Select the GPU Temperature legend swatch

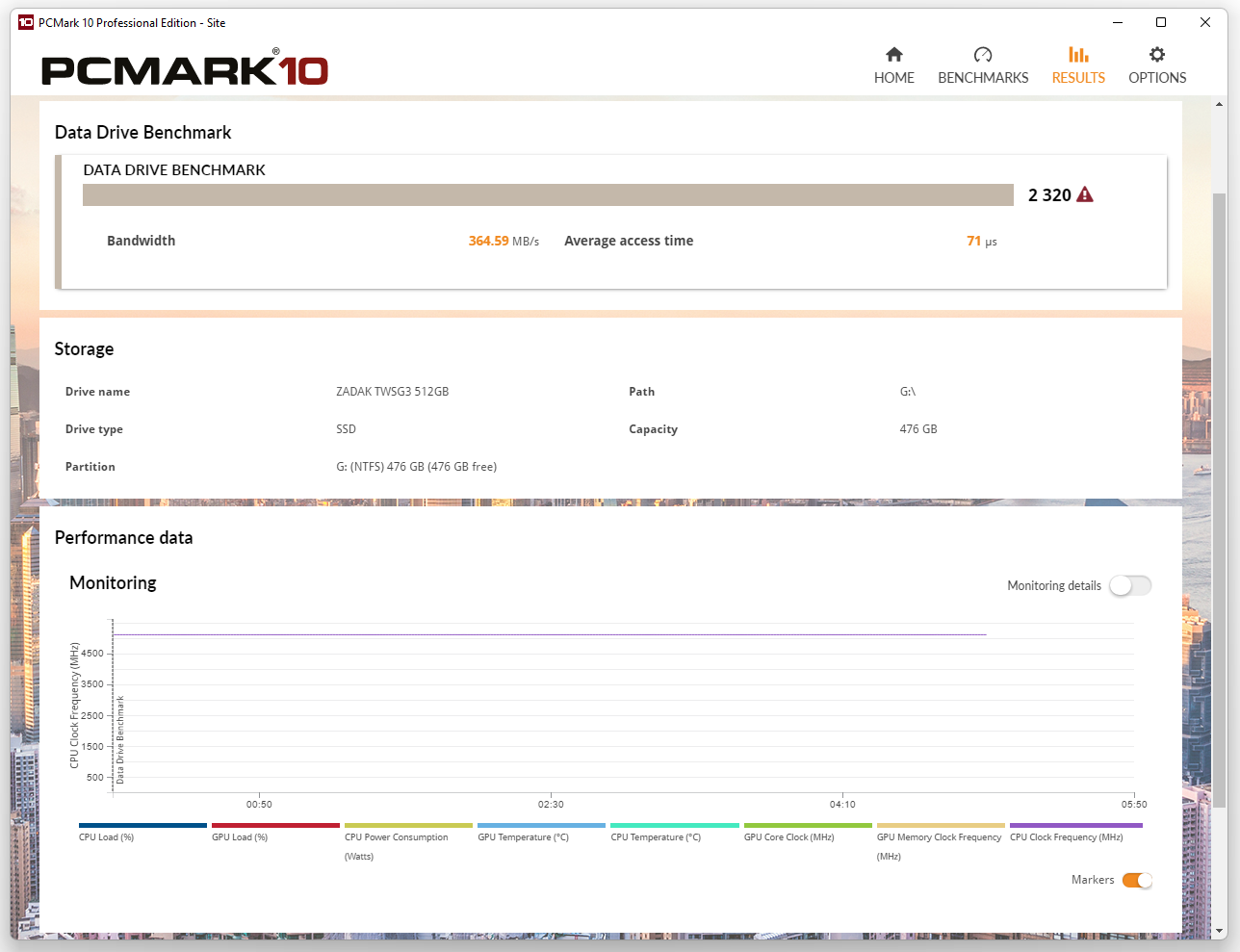[x=541, y=825]
